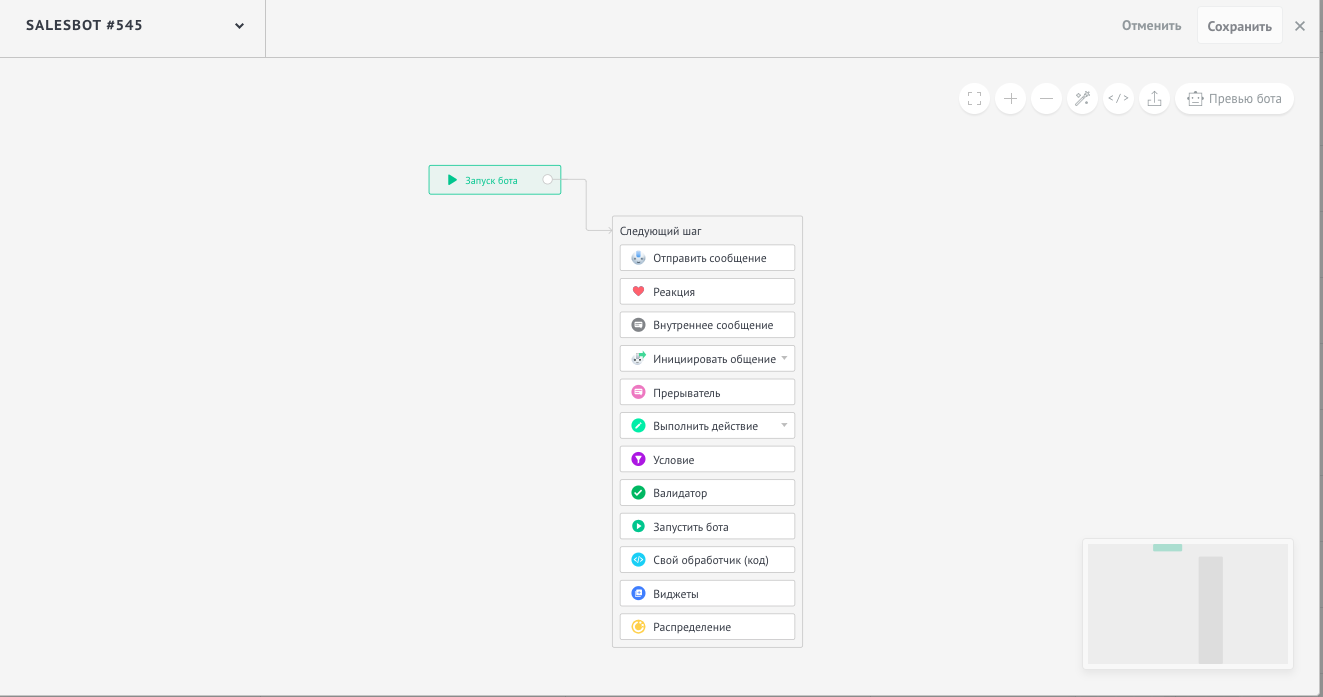The image size is (1323, 697).
Task: Click the robot icon in Превью бота
Action: coord(1195,99)
